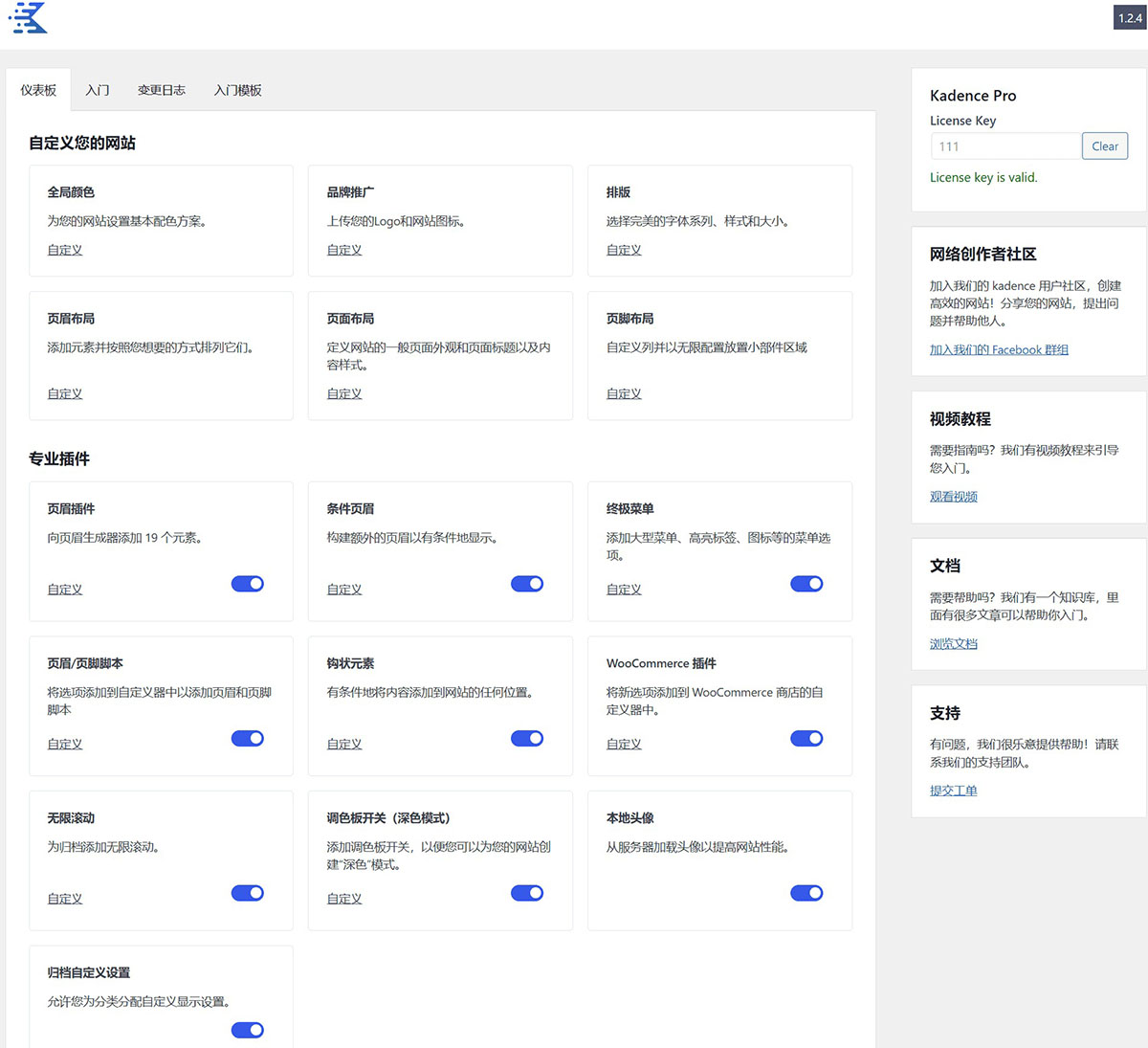Click the Clear license button
This screenshot has height=1048, width=1148.
pos(1105,146)
